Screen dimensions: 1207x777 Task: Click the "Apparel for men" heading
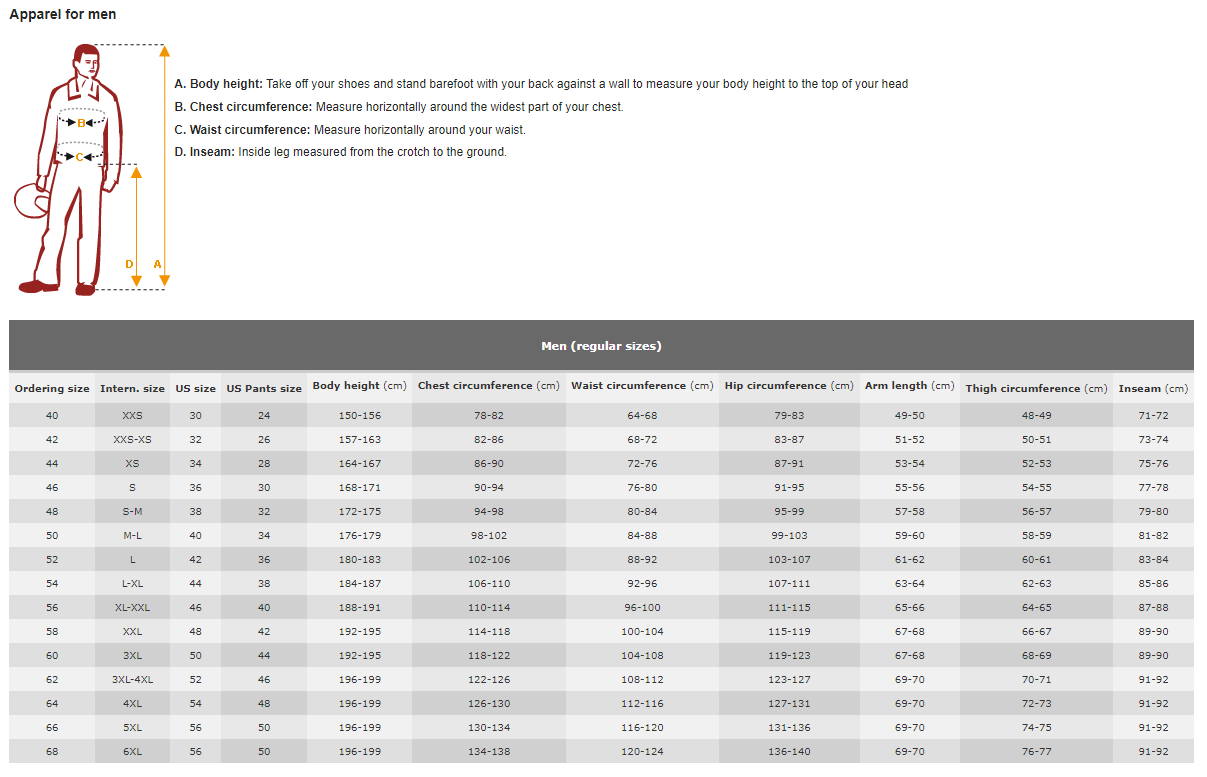62,15
